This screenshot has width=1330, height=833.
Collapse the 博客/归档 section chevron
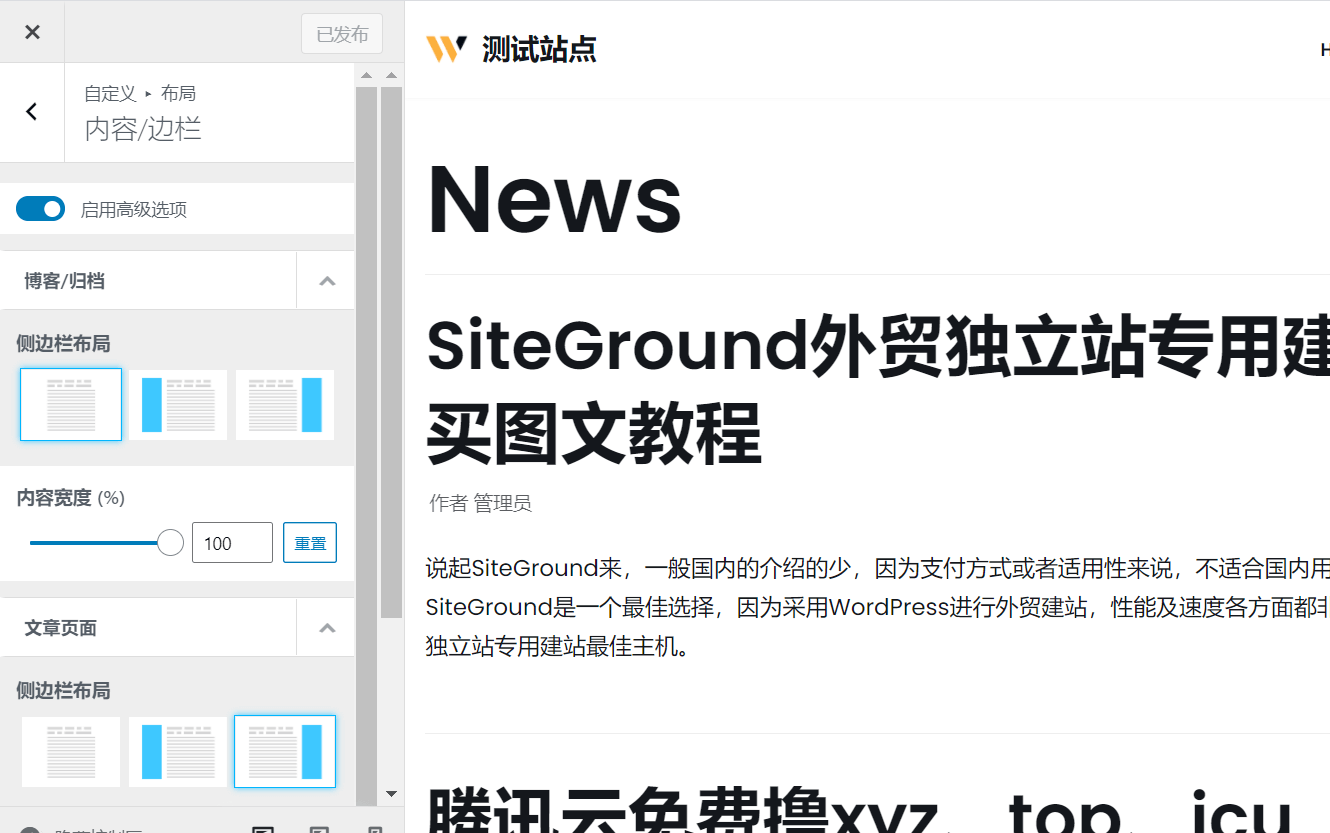(326, 281)
